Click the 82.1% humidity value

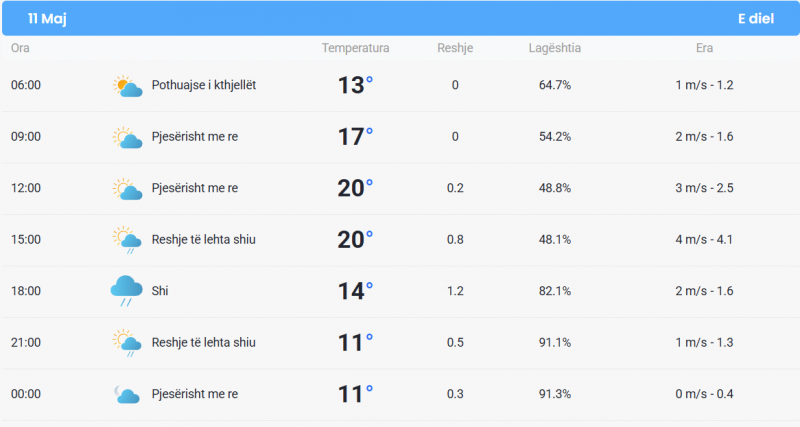point(555,291)
